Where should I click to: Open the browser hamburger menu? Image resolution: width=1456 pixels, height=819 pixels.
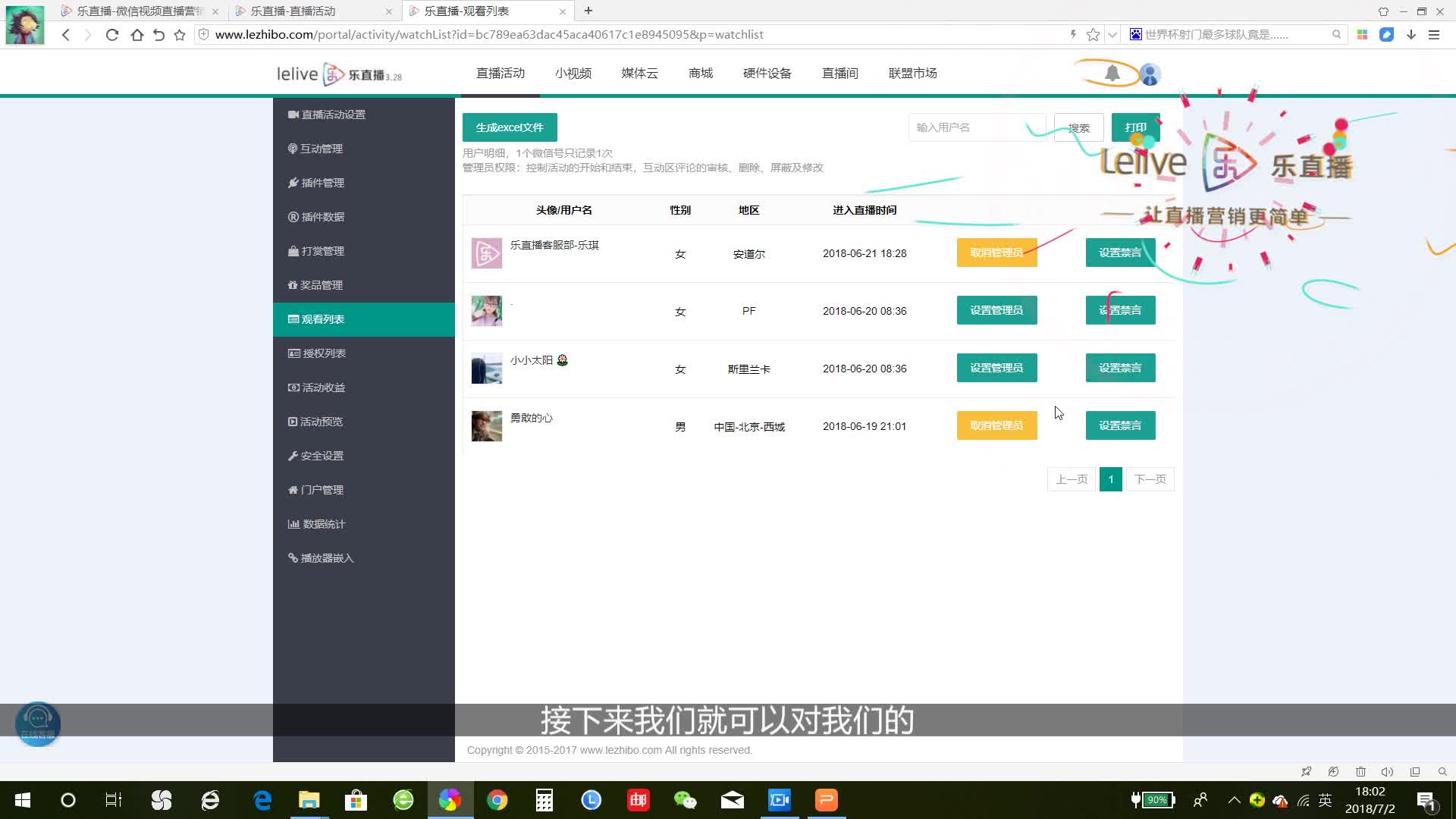[x=1436, y=34]
